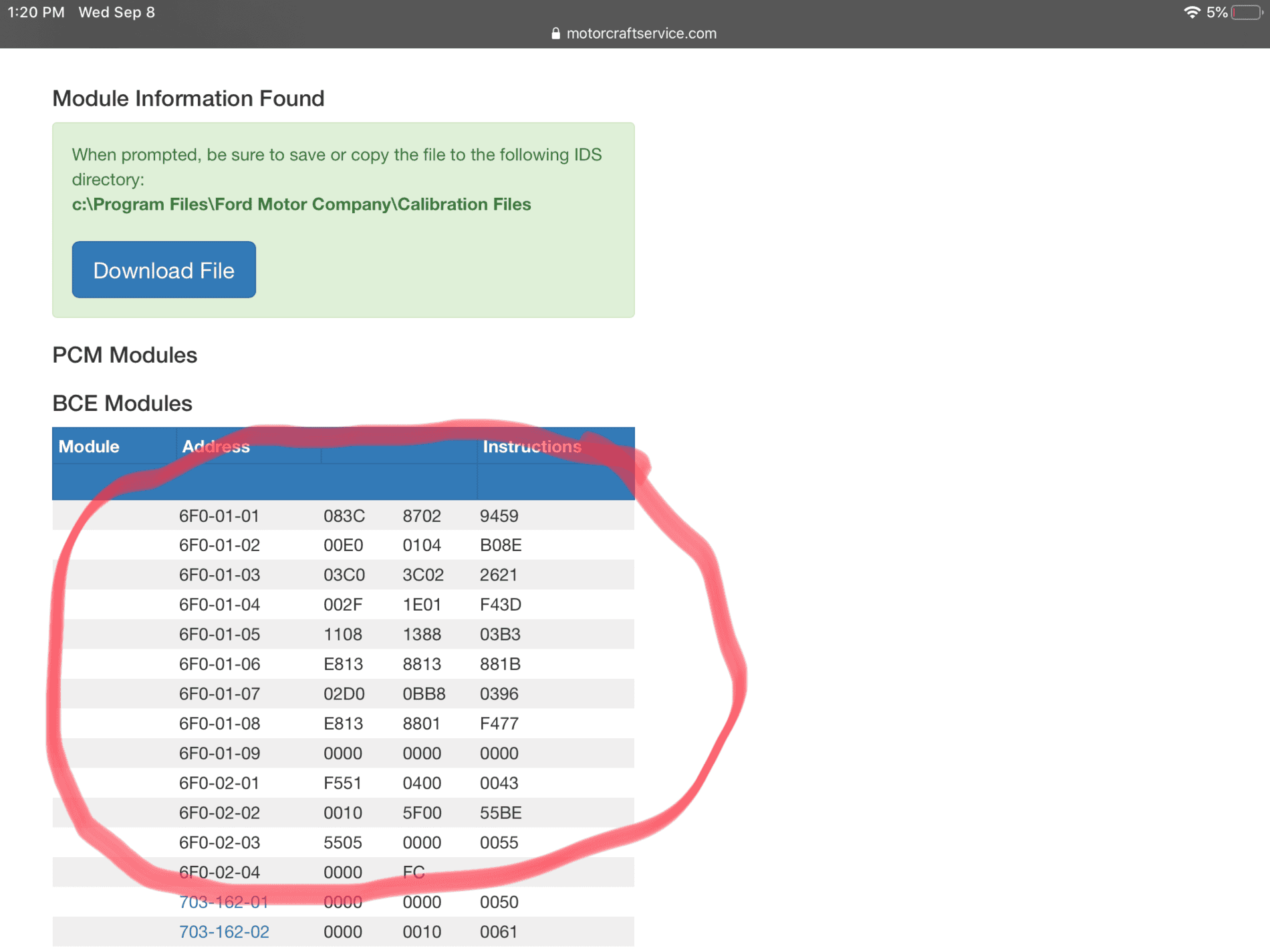This screenshot has width=1270, height=952.
Task: Select the PCM Modules heading
Action: point(125,355)
